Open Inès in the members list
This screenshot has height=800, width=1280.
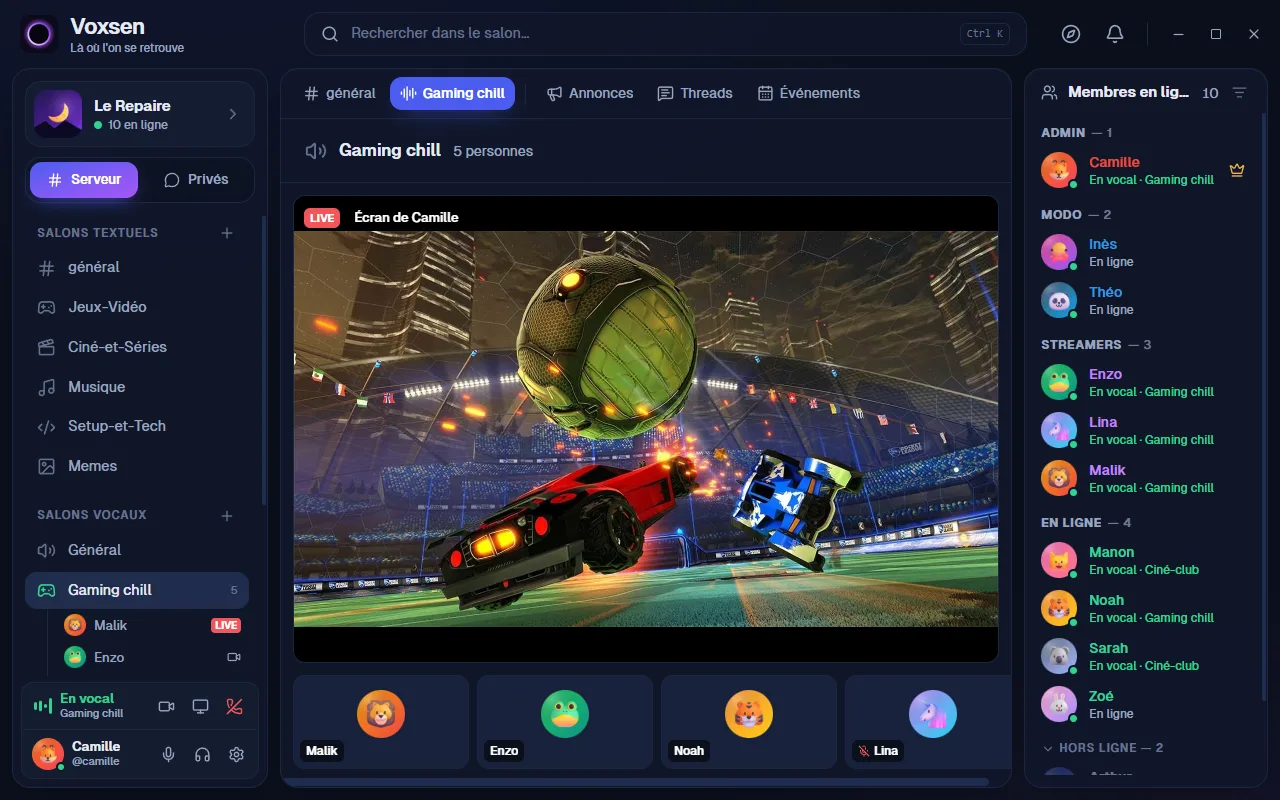[1143, 252]
